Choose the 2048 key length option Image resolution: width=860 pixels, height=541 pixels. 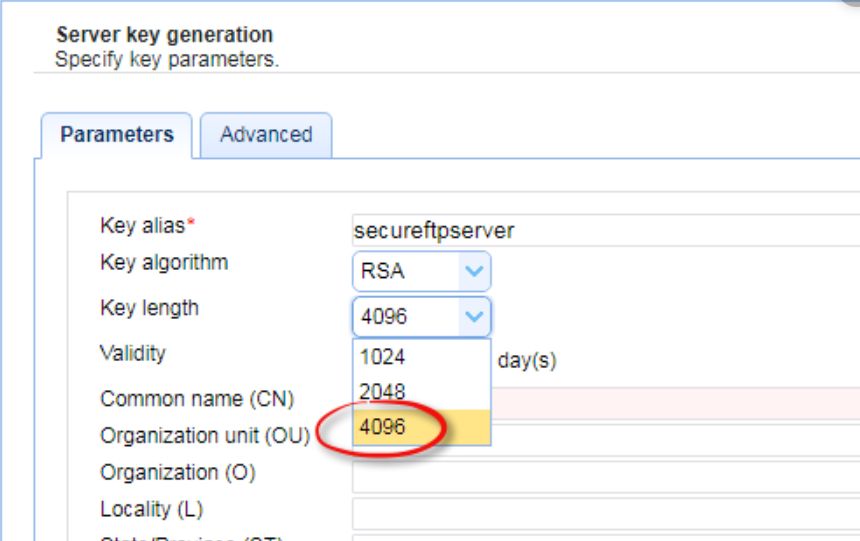421,392
